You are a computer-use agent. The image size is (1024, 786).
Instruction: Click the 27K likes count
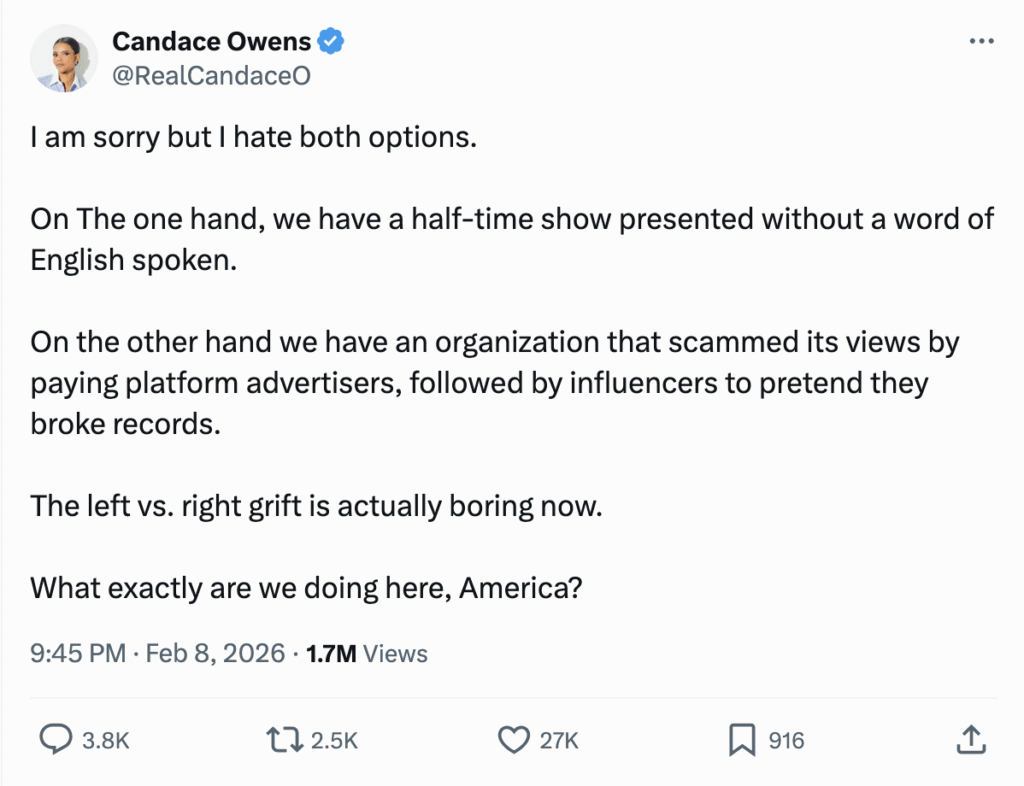pos(559,741)
